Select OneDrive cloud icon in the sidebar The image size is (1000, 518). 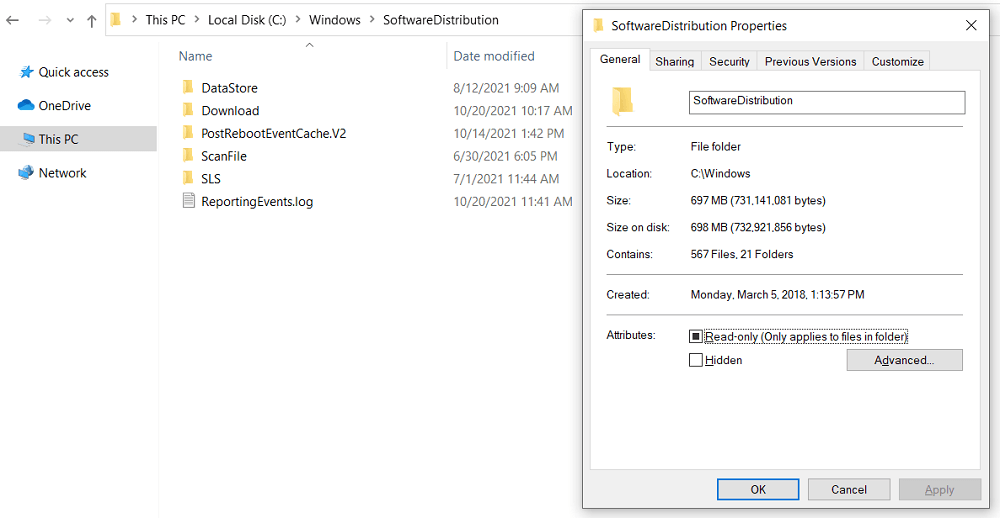tap(26, 105)
